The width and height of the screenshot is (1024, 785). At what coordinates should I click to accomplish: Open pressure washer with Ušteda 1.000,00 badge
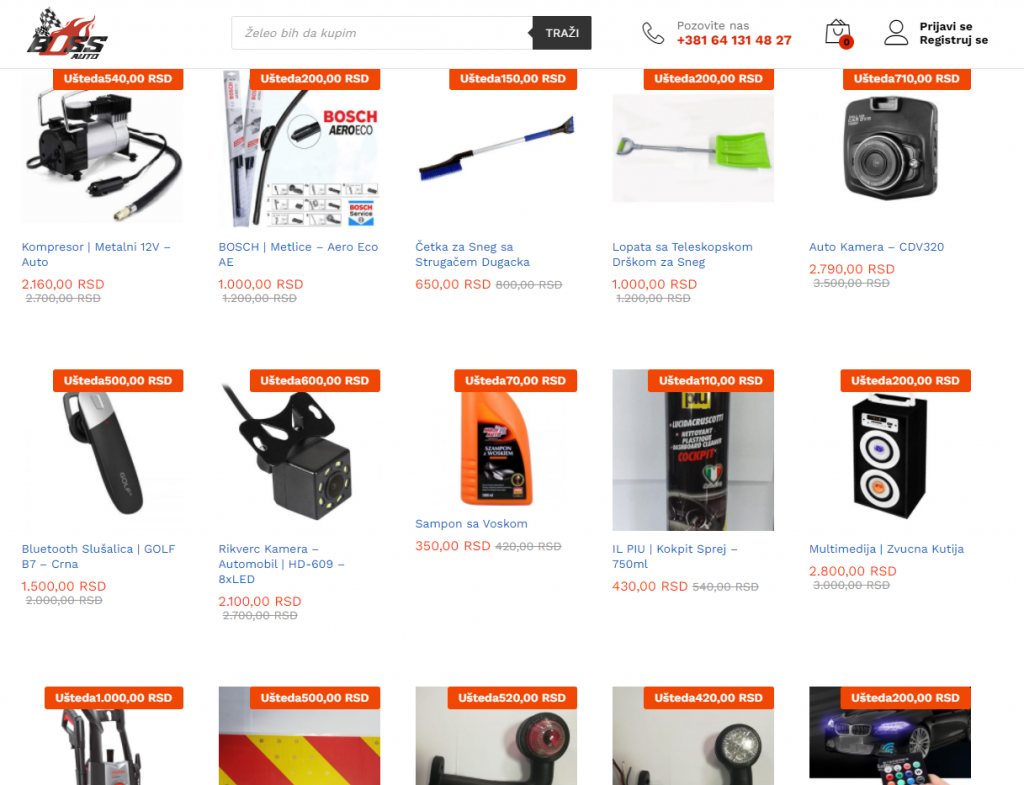tap(103, 735)
